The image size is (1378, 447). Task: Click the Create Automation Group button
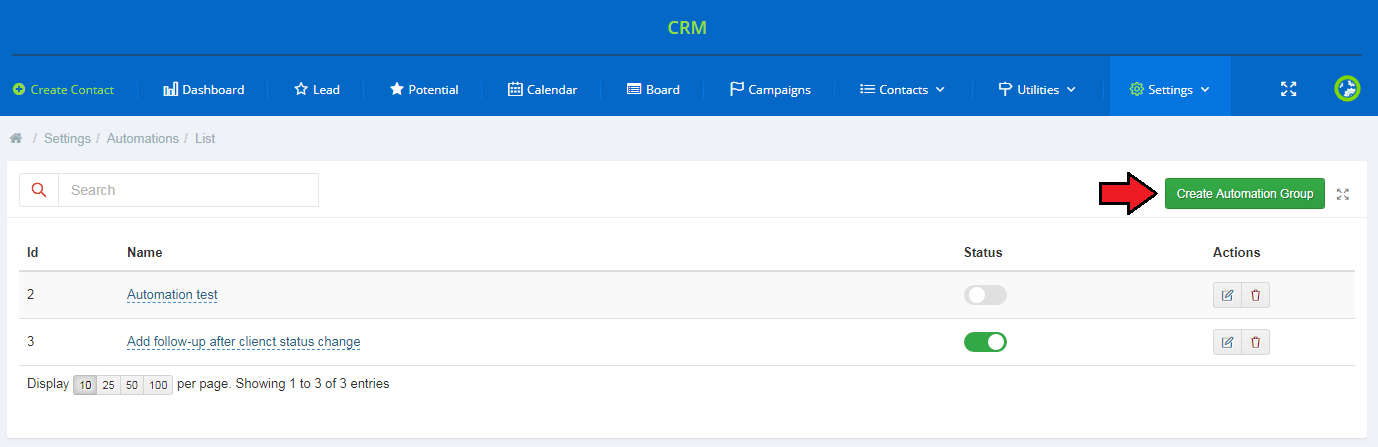coord(1245,194)
